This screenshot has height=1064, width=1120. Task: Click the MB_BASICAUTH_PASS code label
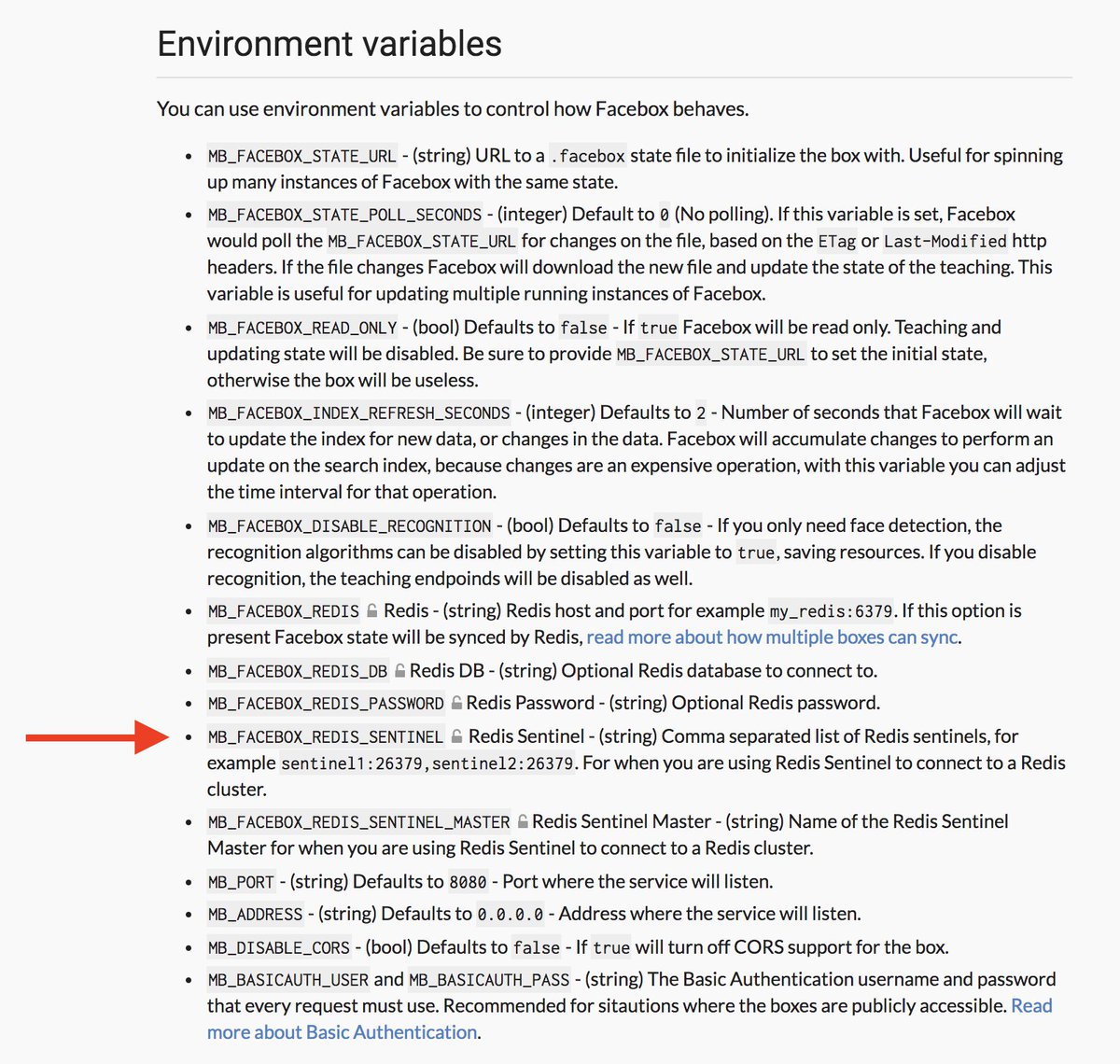[x=489, y=980]
